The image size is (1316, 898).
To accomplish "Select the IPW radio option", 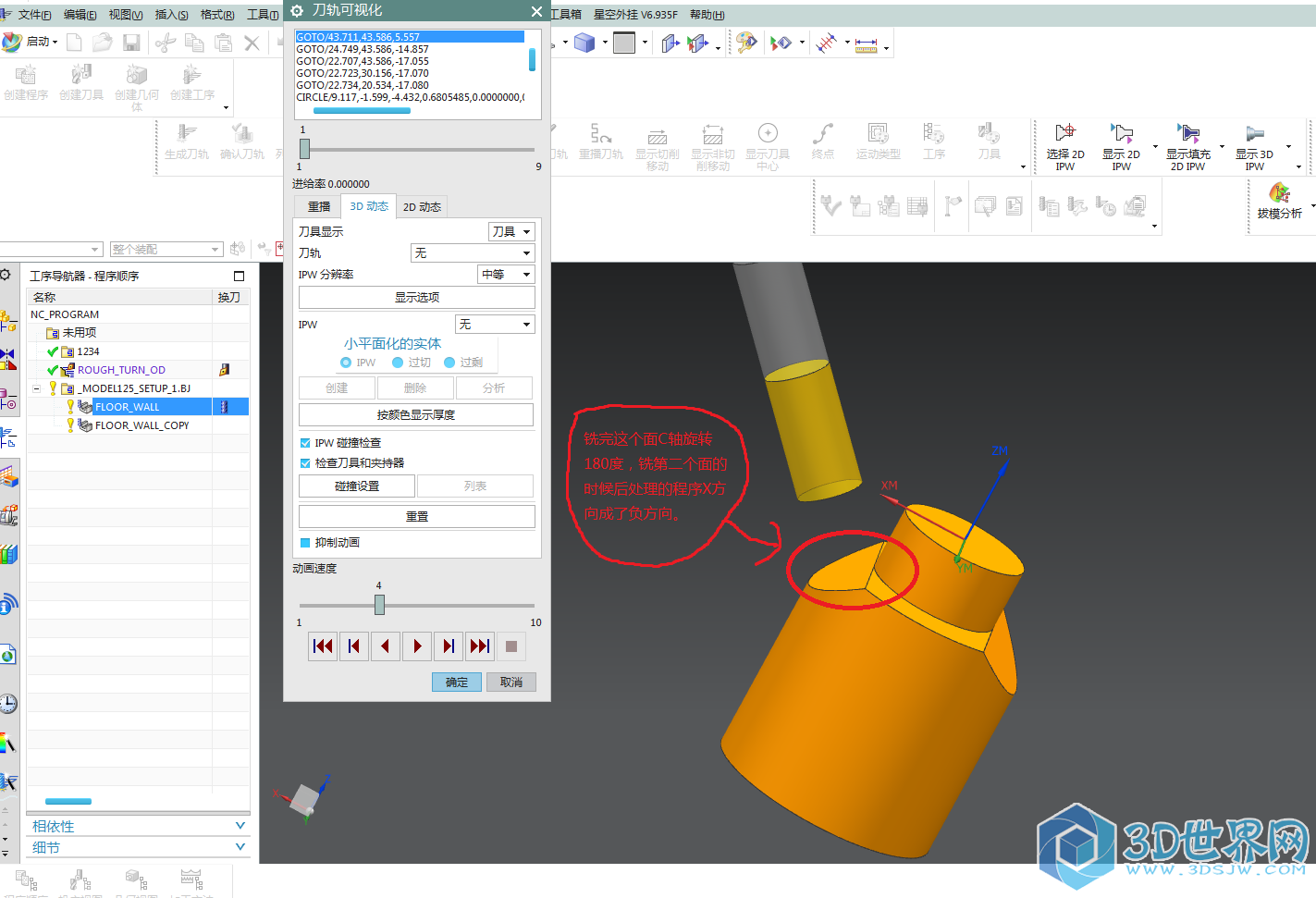I will [346, 363].
